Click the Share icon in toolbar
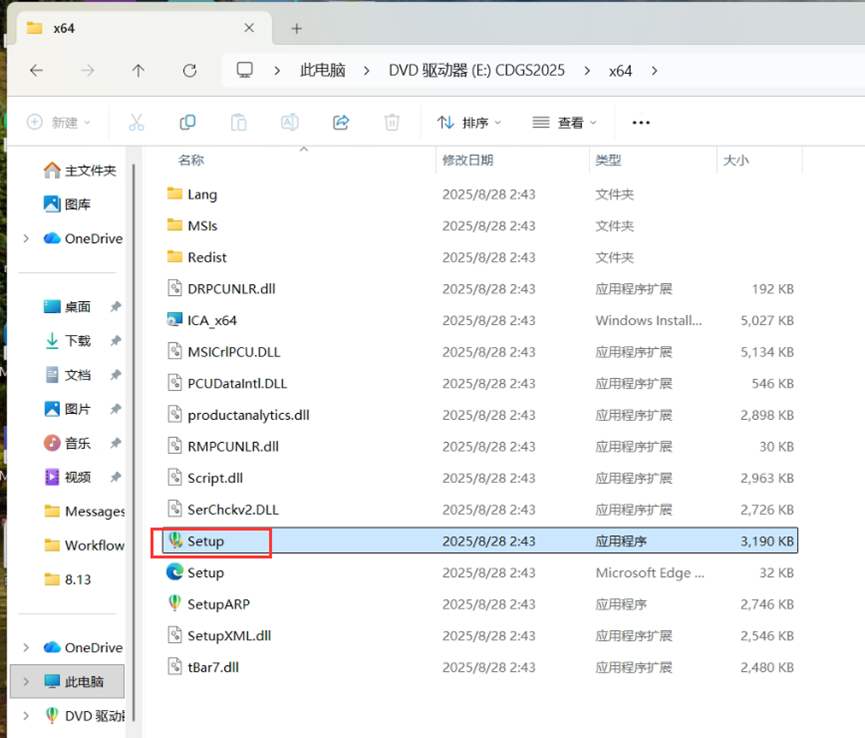This screenshot has width=865, height=738. point(341,122)
